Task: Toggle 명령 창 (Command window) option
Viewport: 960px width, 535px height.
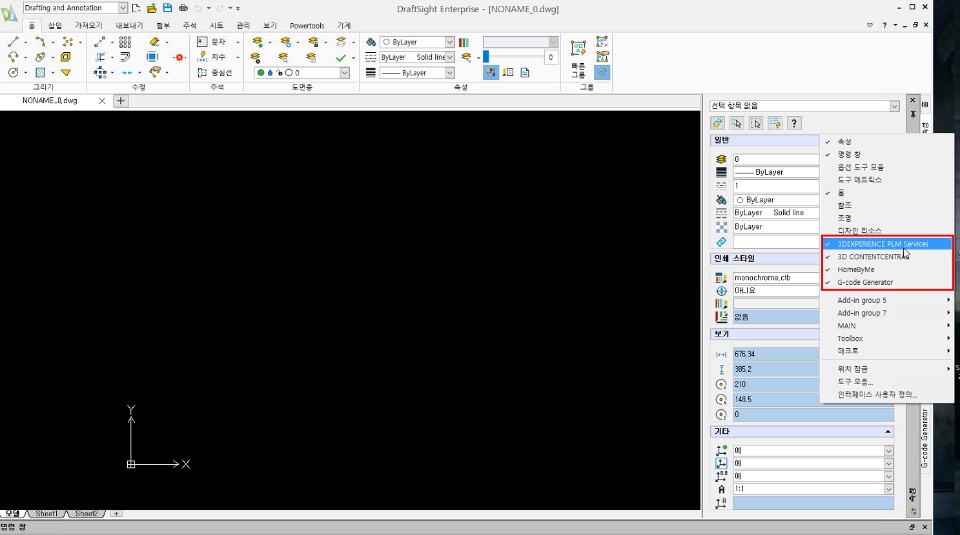Action: tap(887, 154)
